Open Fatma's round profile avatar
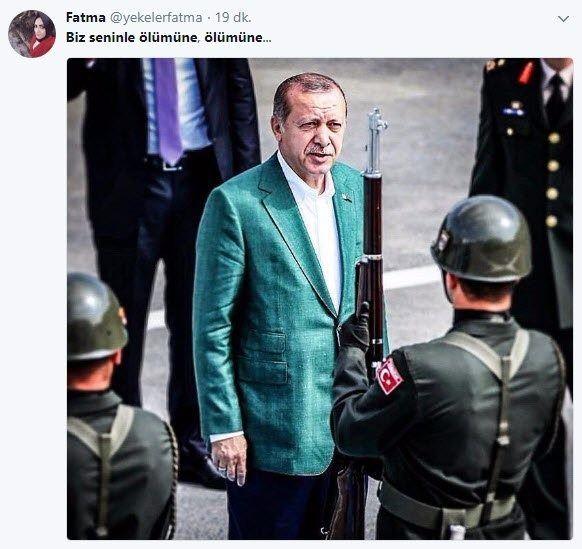The width and height of the screenshot is (582, 549). click(x=32, y=34)
